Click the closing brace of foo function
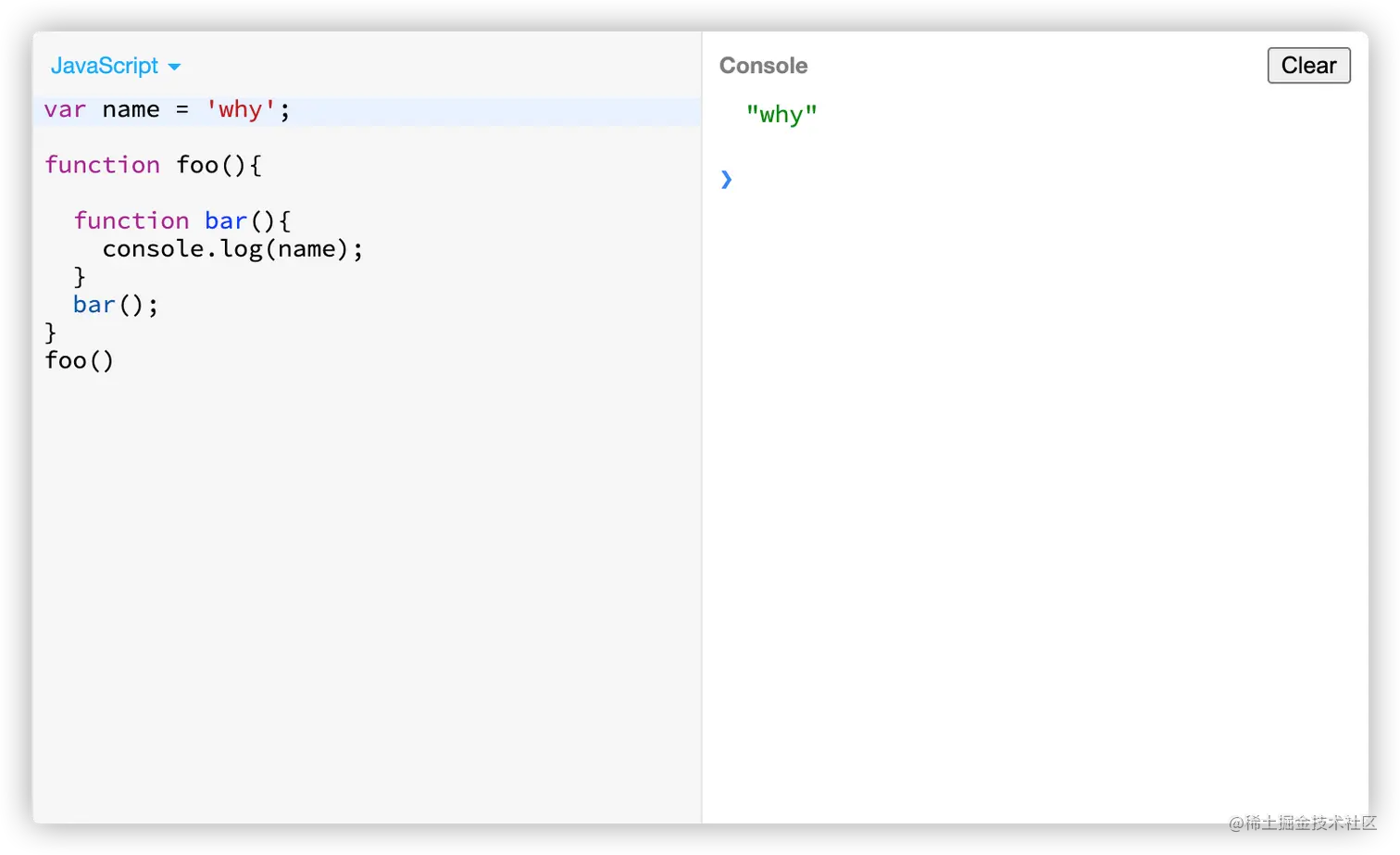1400x855 pixels. click(51, 332)
